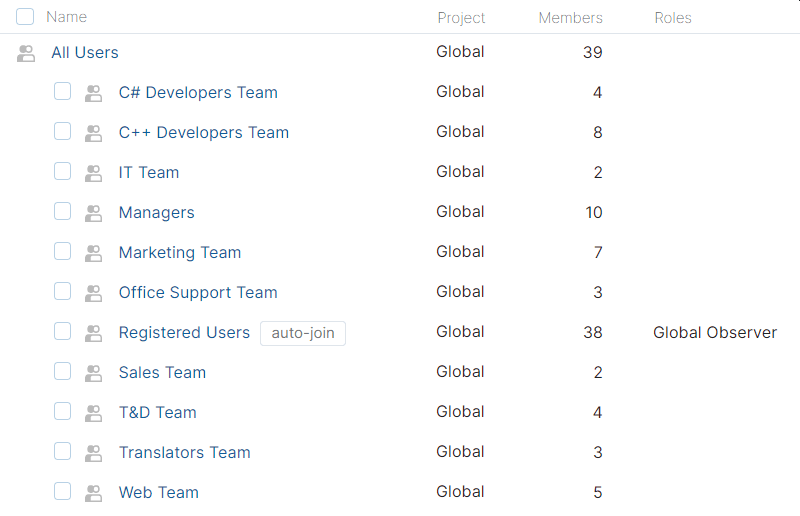The height and width of the screenshot is (516, 800).
Task: Click the C++ Developers Team group icon
Action: pyautogui.click(x=93, y=133)
